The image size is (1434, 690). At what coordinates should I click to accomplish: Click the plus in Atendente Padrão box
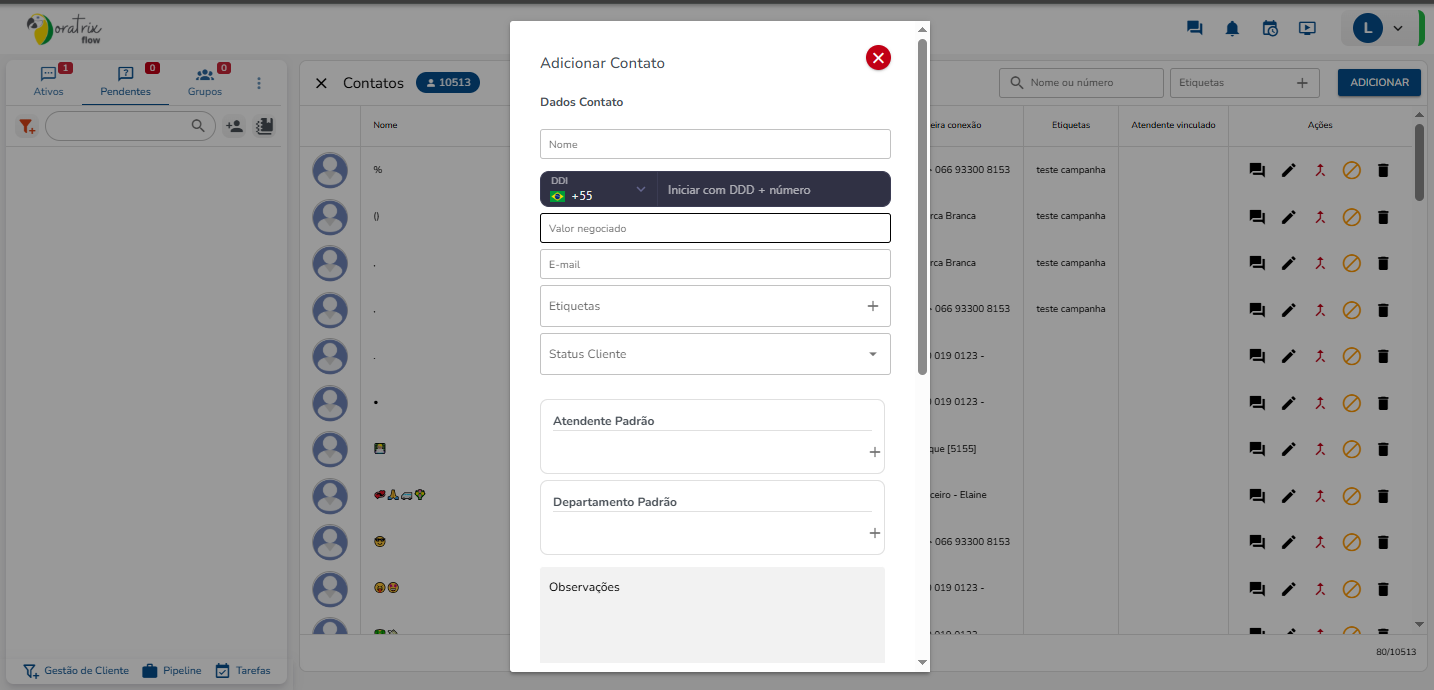tap(874, 452)
